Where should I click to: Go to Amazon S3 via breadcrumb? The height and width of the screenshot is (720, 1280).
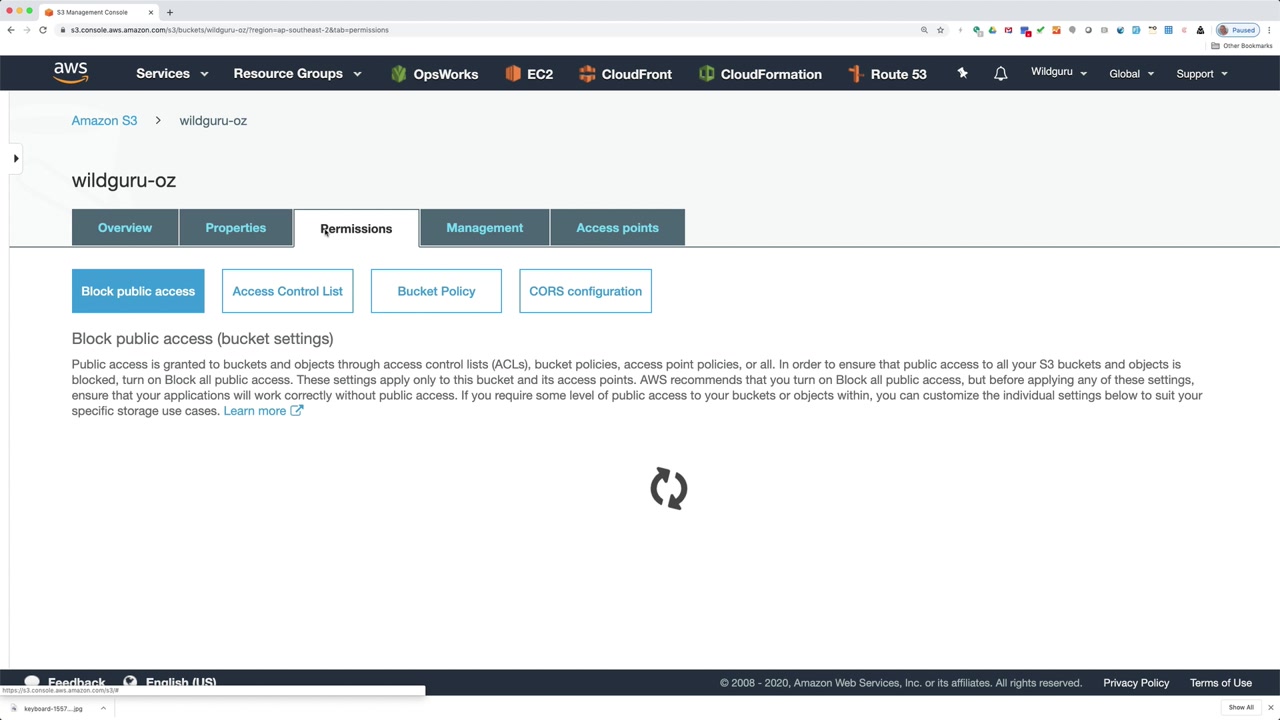104,121
